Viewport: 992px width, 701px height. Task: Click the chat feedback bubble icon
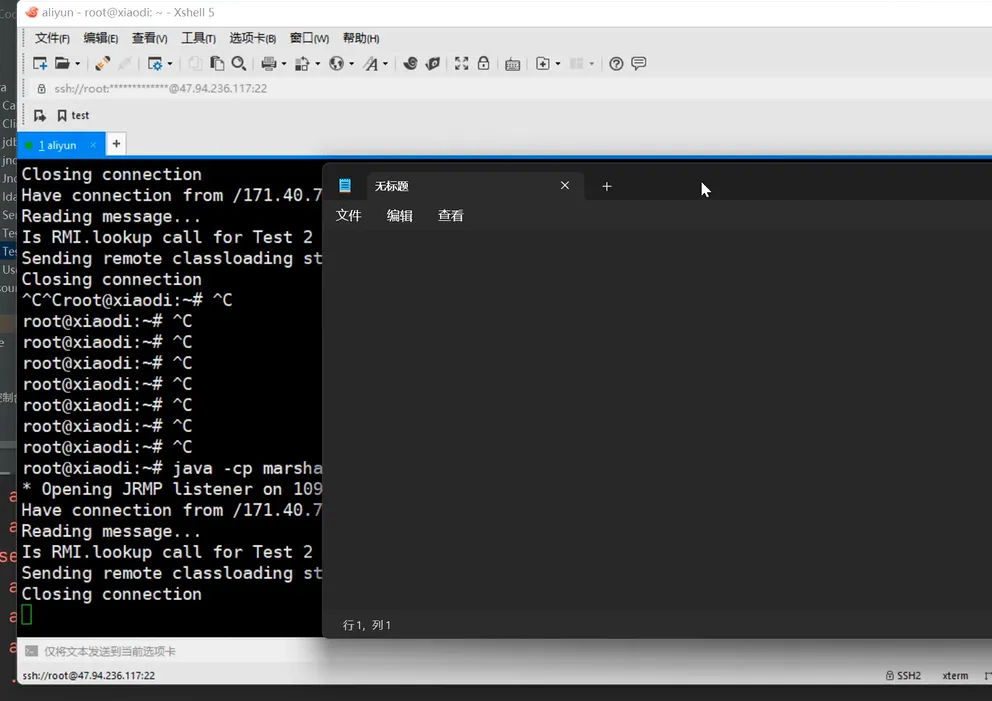[639, 63]
